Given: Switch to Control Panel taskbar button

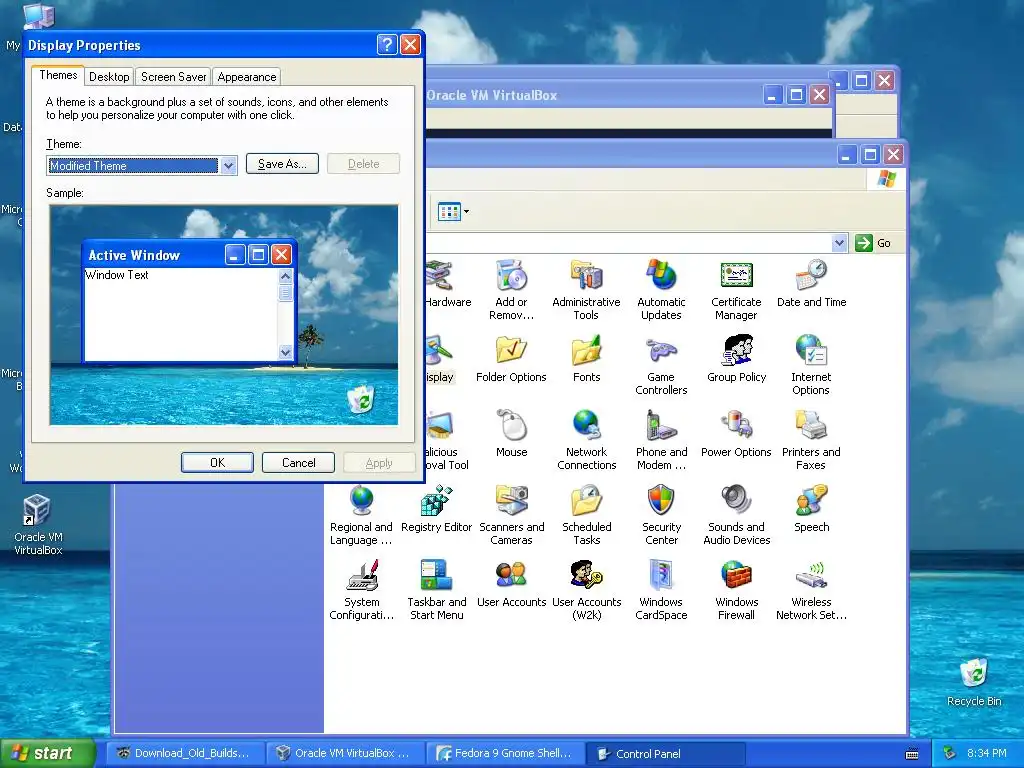Looking at the screenshot, I should tap(665, 753).
